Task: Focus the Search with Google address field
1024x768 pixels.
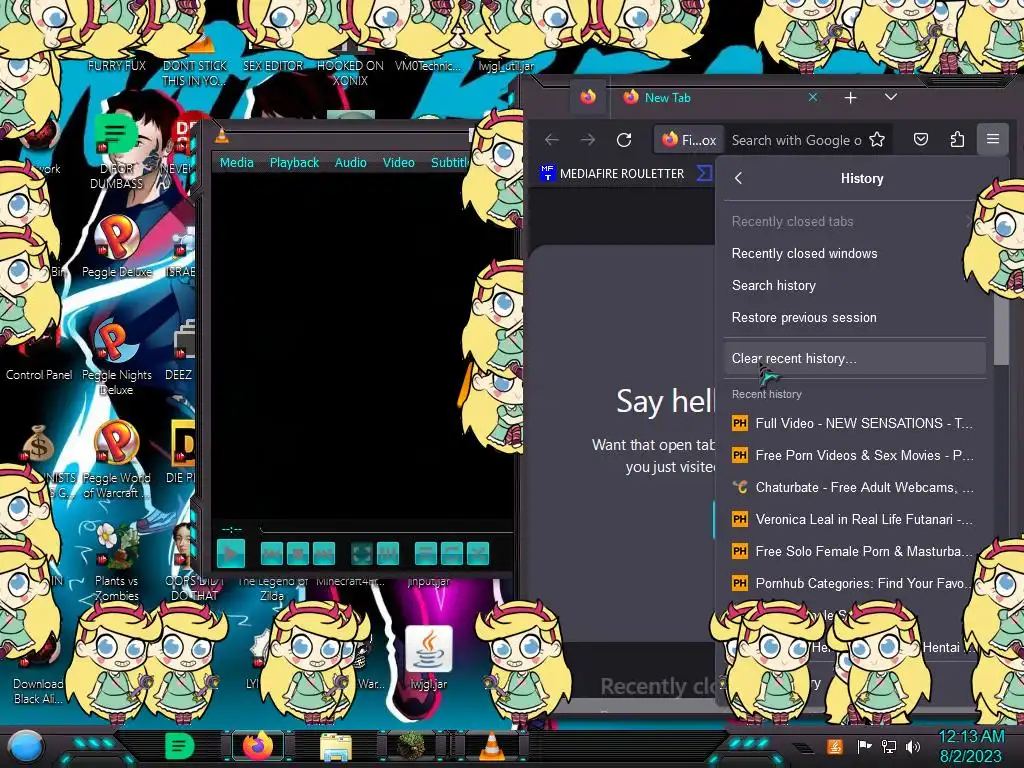Action: click(796, 140)
